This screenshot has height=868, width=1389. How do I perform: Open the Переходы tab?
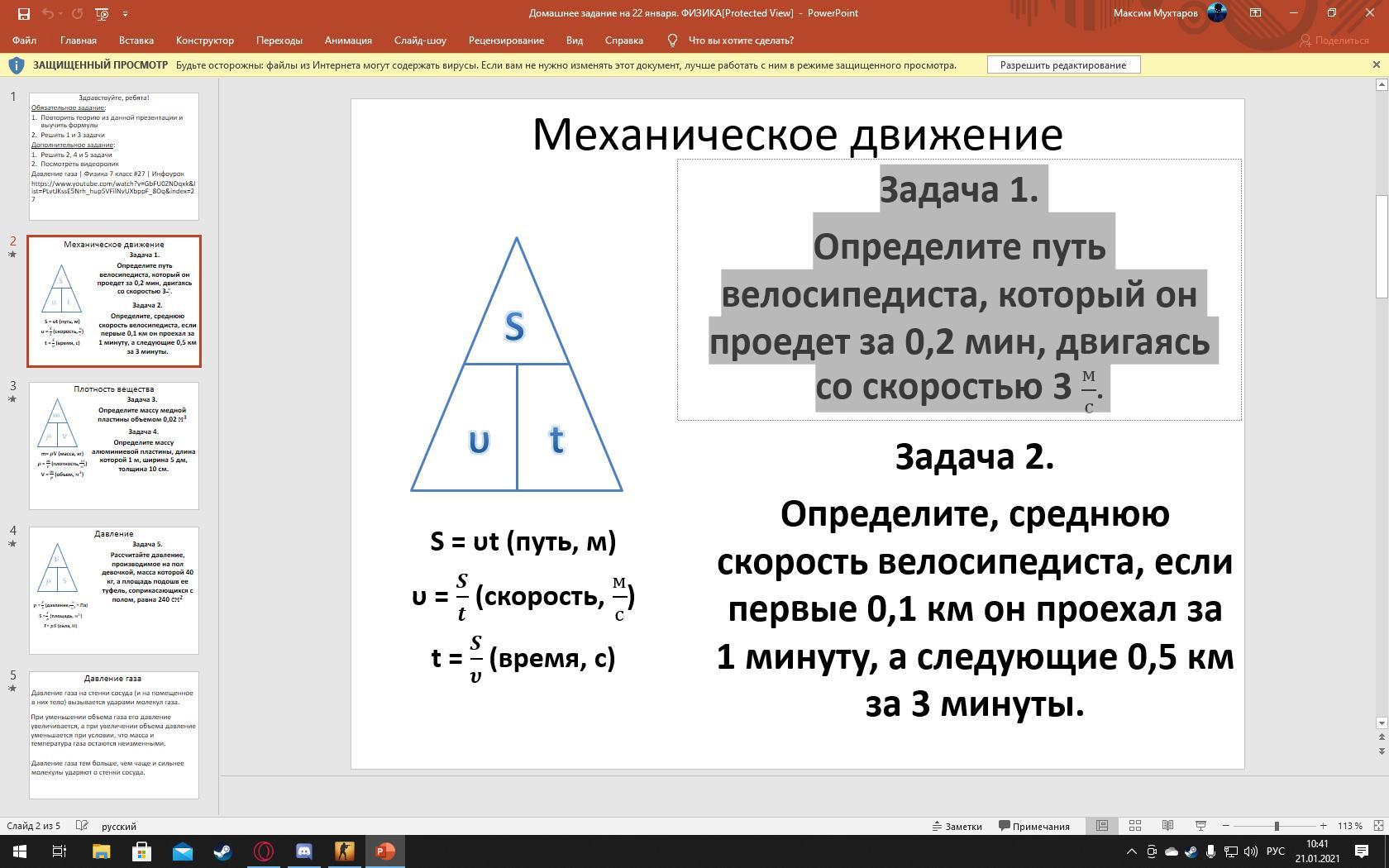click(x=279, y=41)
